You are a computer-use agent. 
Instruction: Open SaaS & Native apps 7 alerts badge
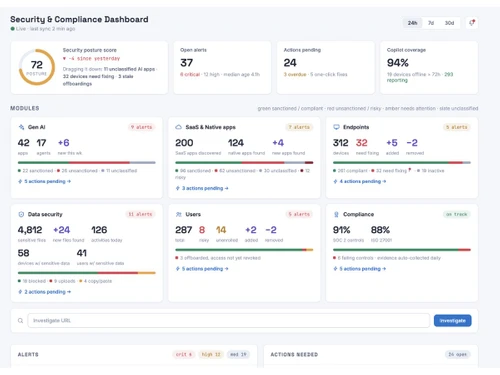click(299, 127)
